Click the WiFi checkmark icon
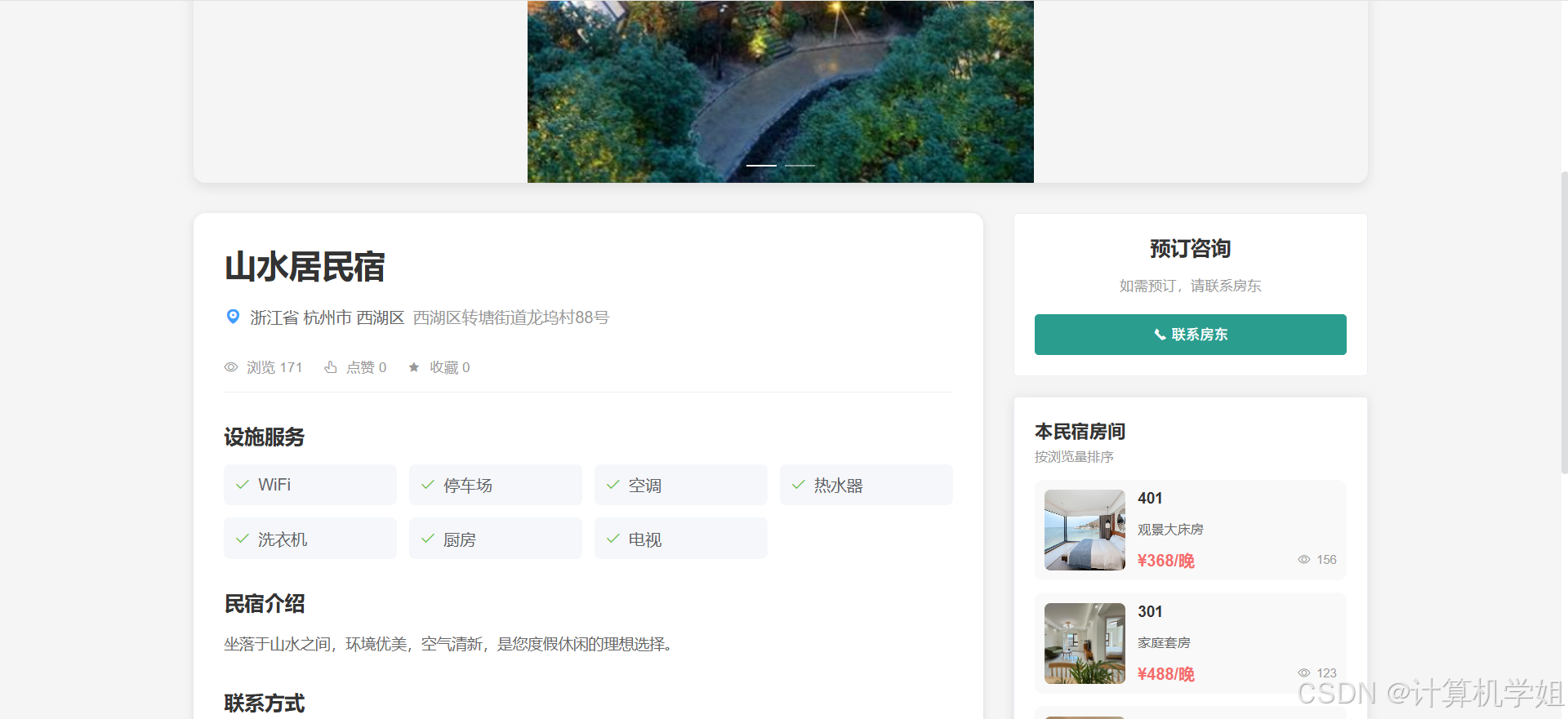Screen dimensions: 1568x719 pos(243,485)
